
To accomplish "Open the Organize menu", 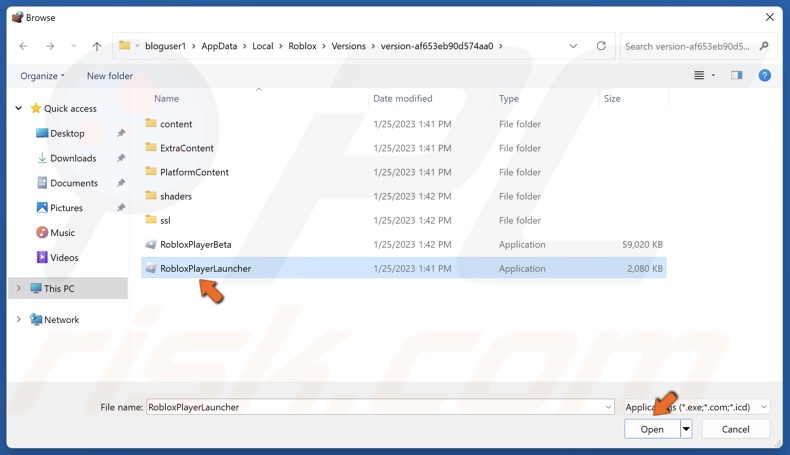I will [x=42, y=76].
